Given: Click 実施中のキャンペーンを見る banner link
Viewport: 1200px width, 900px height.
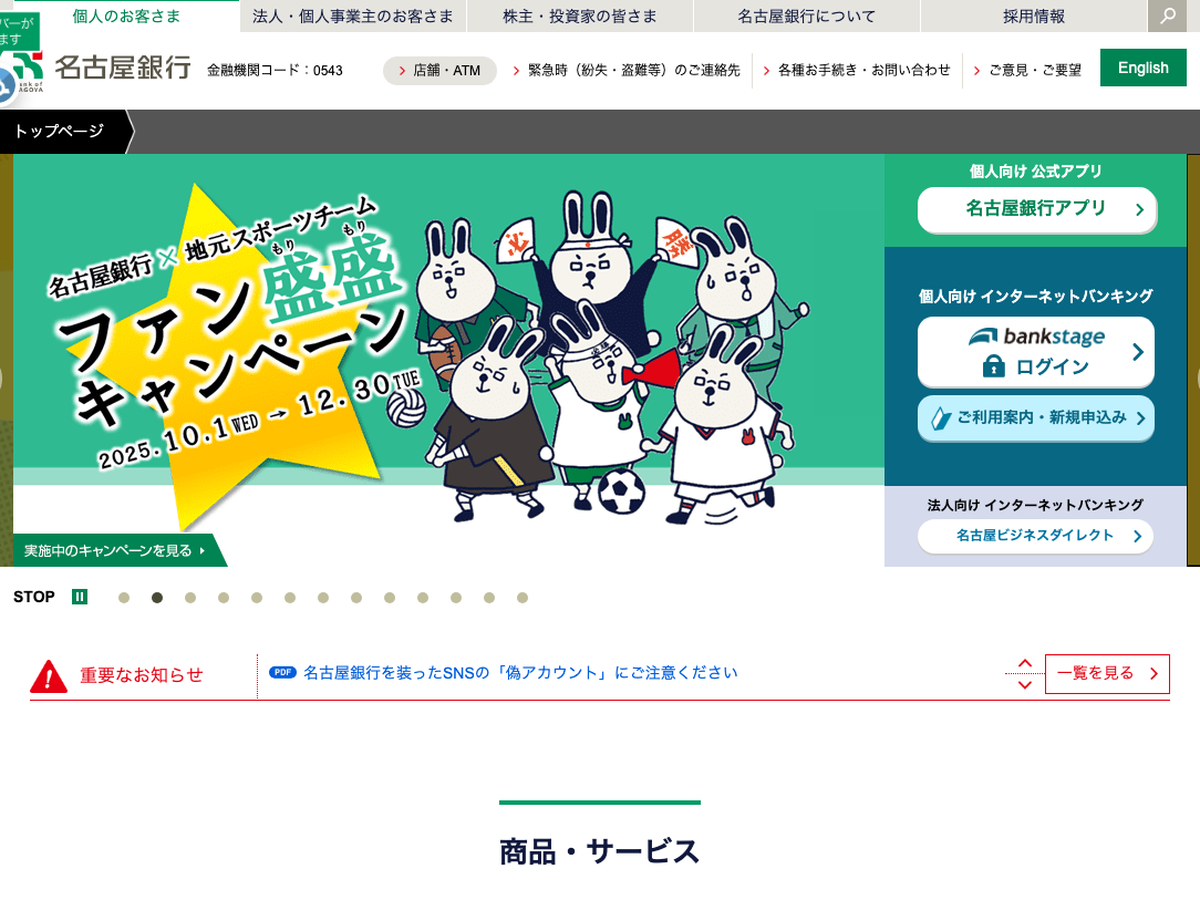Looking at the screenshot, I should (x=115, y=550).
